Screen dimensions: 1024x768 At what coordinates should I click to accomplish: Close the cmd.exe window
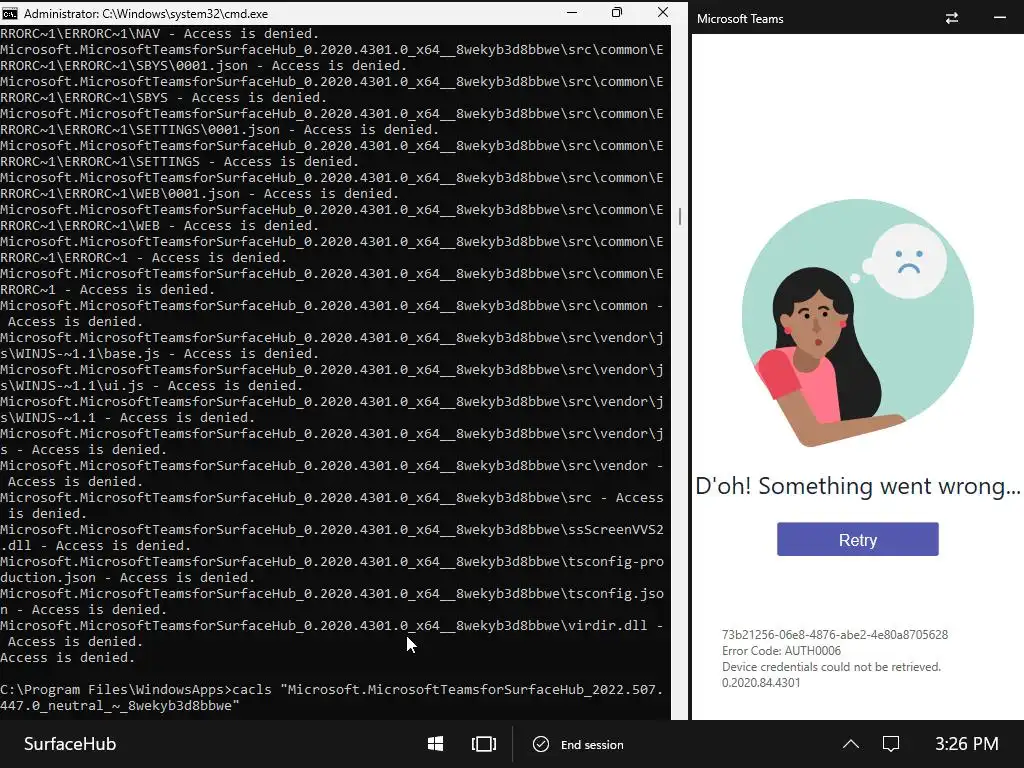point(663,12)
